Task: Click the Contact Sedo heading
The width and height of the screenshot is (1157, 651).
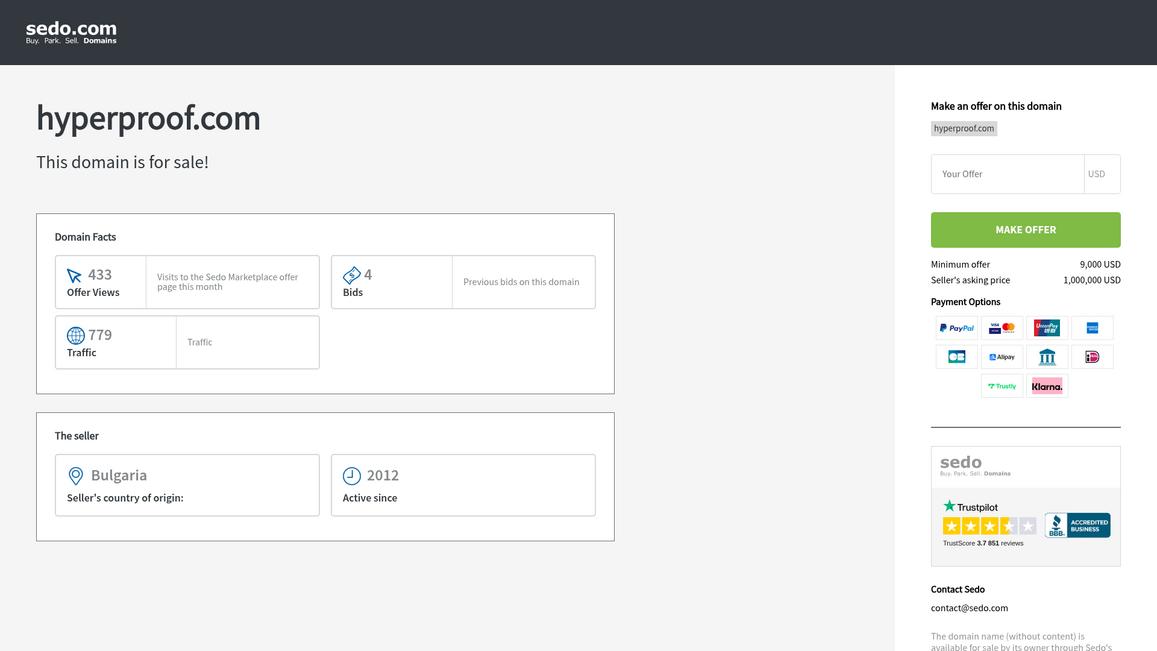Action: coord(958,589)
